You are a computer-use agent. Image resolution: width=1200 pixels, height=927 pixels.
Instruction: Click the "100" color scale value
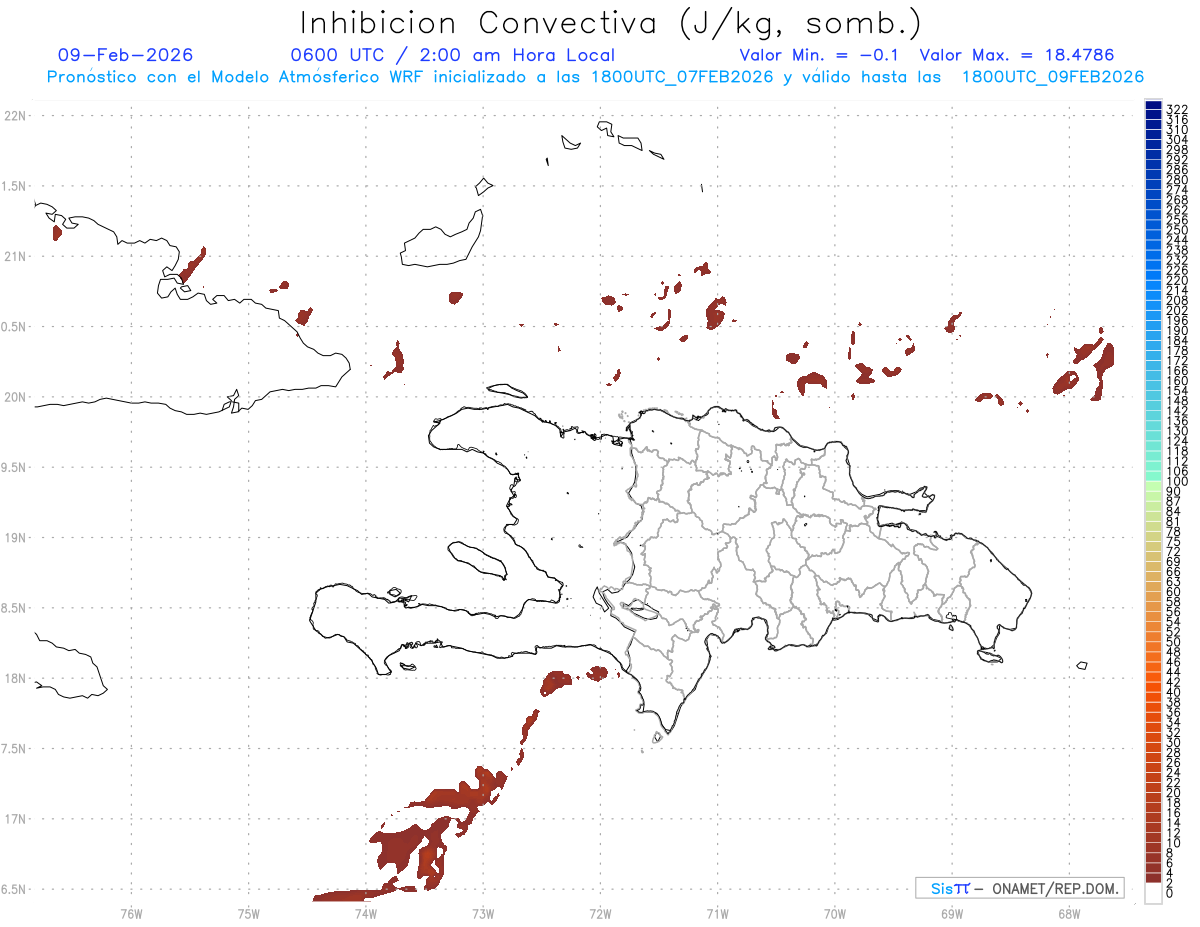[x=1177, y=482]
